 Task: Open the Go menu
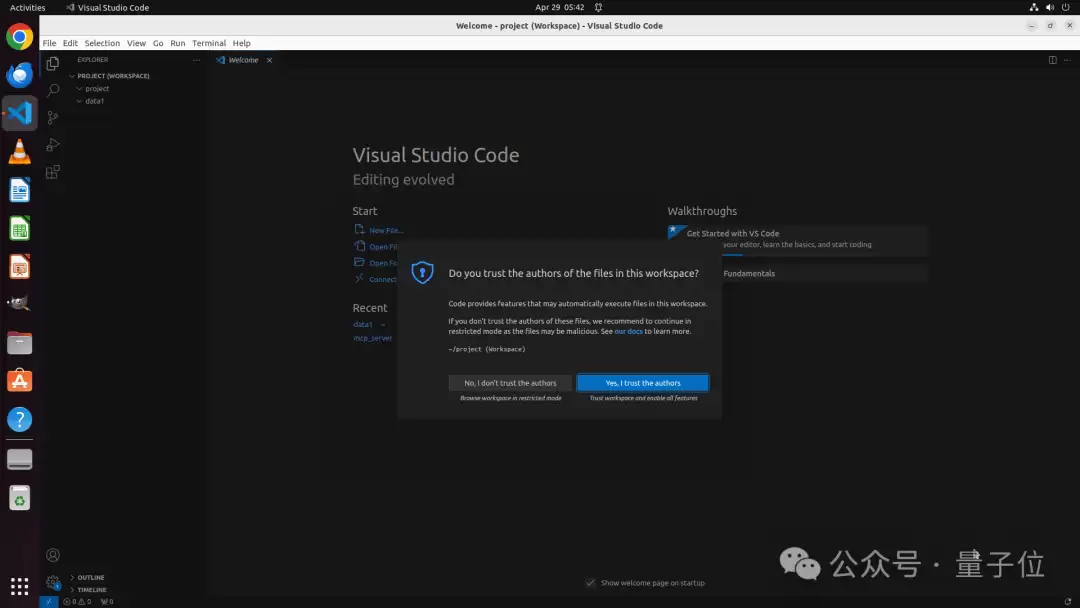[158, 43]
